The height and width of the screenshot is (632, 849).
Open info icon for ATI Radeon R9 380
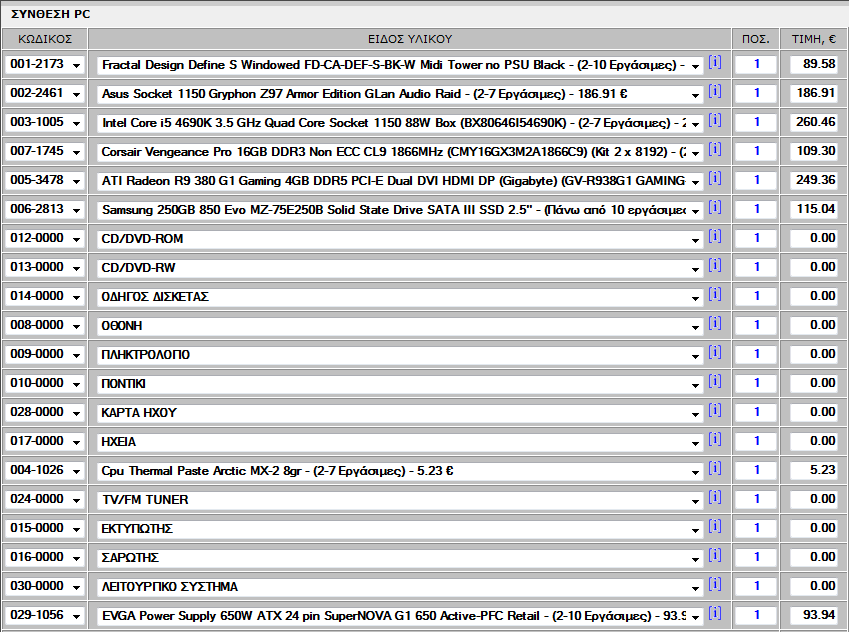pyautogui.click(x=715, y=178)
